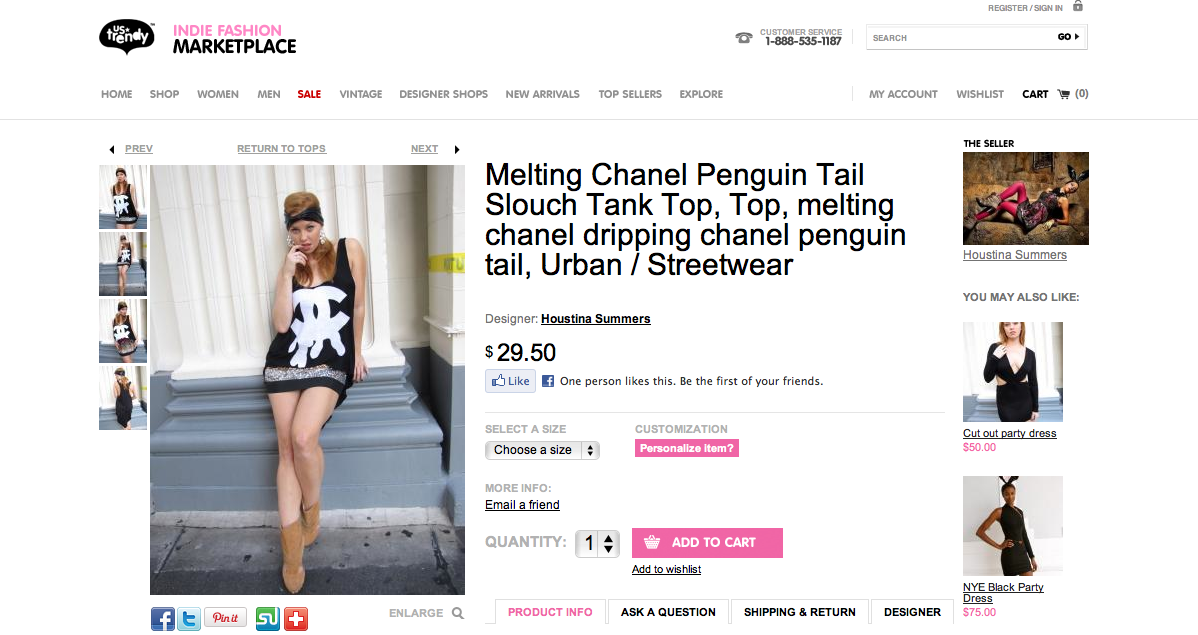This screenshot has width=1198, height=635.
Task: Click the UsTrendy logo
Action: click(126, 37)
